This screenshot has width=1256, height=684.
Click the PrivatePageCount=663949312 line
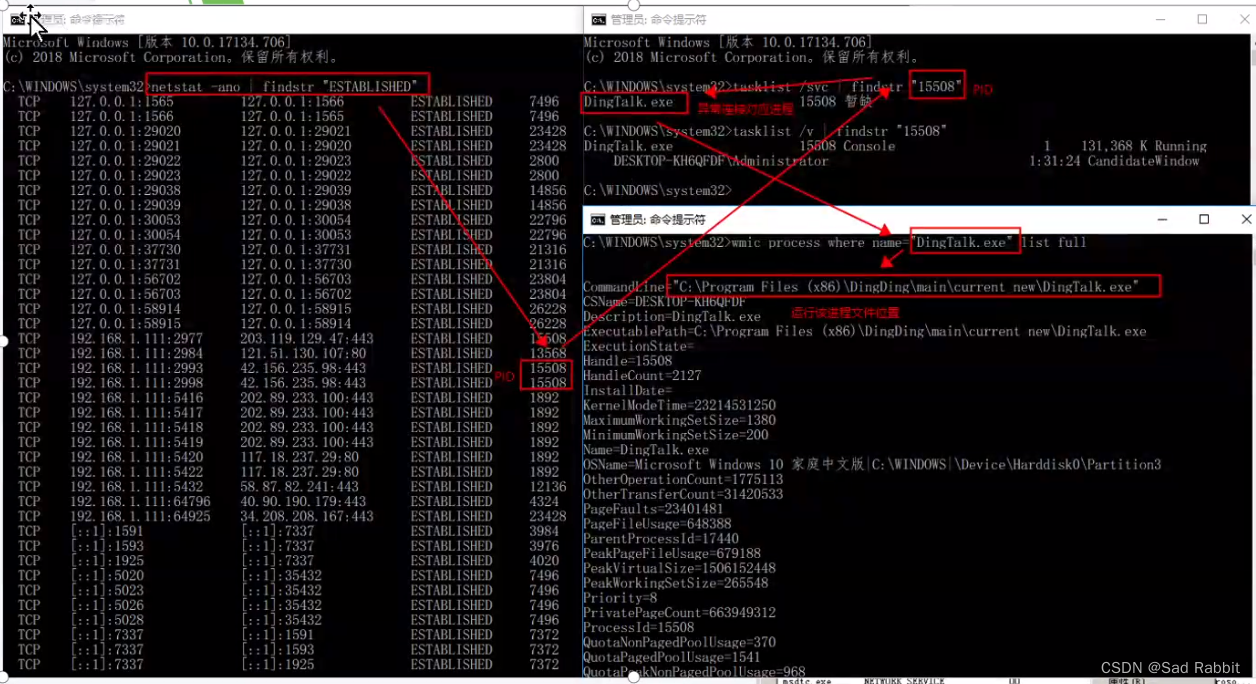coord(679,612)
